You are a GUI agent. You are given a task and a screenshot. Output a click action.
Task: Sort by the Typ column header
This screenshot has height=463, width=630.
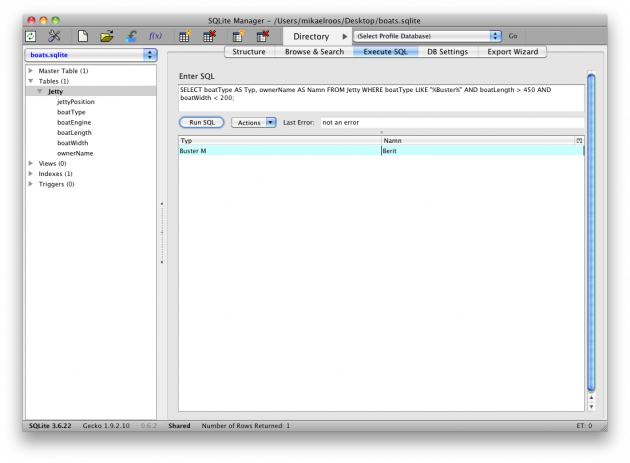(280, 140)
